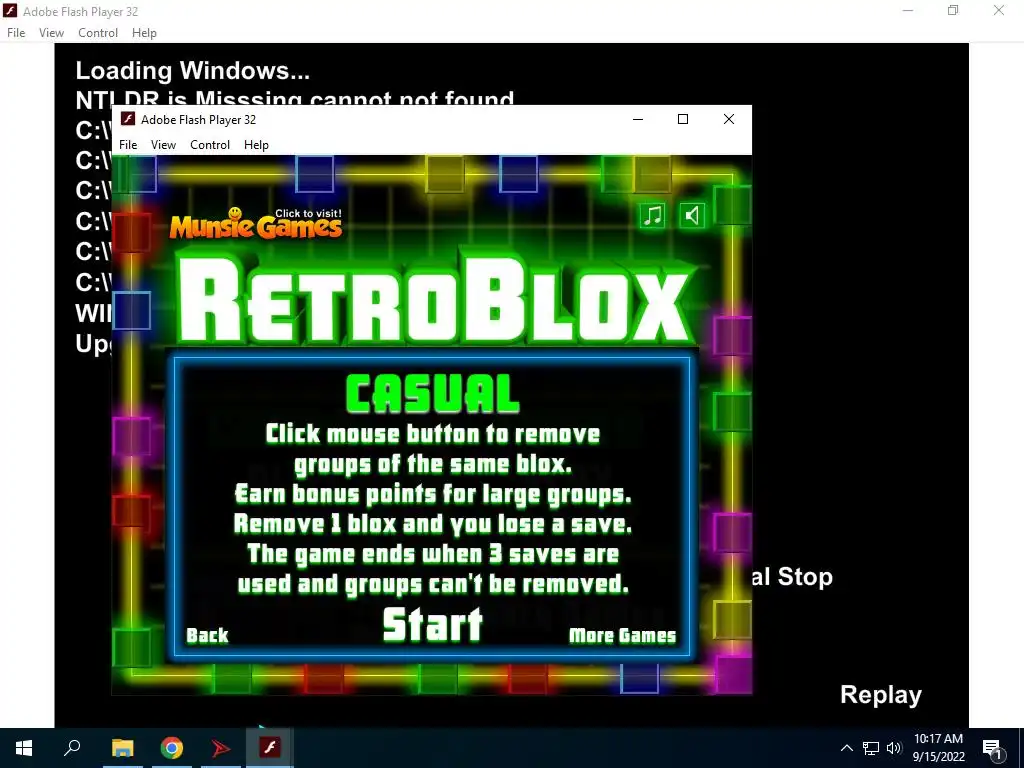The width and height of the screenshot is (1024, 768).
Task: Open the taskbar clock and date
Action: [x=938, y=748]
